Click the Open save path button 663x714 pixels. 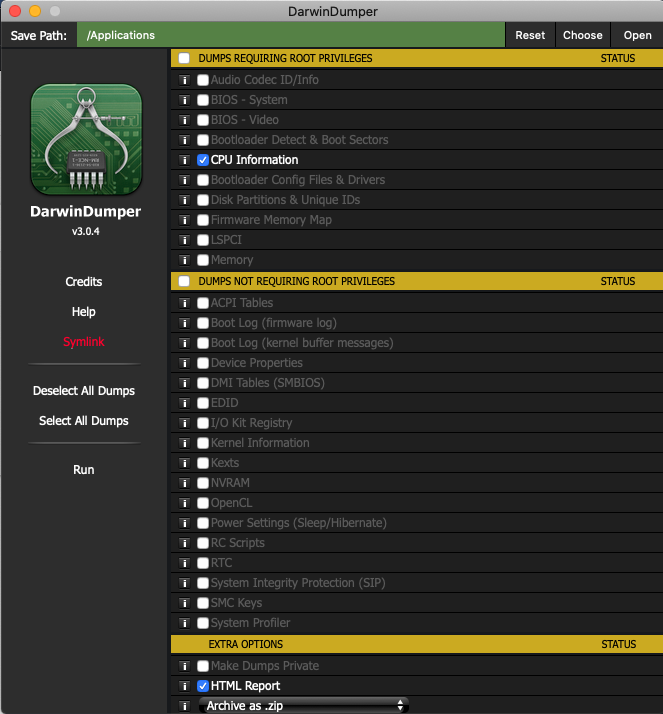637,35
